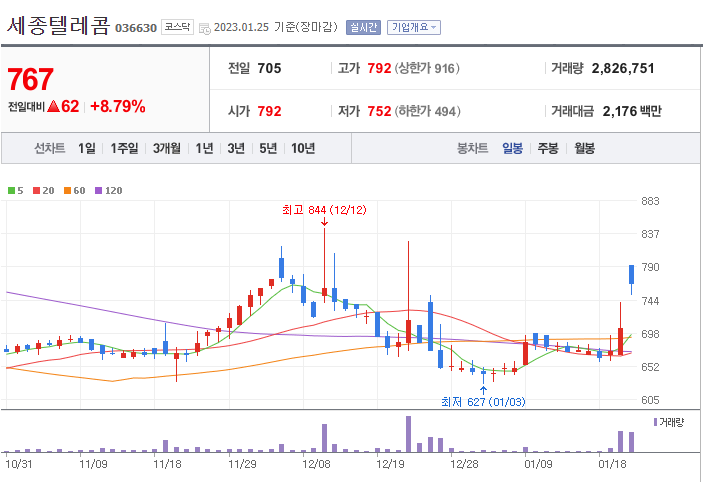Image resolution: width=703 pixels, height=482 pixels.
Task: Click the 10/31 date axis label
Action: [x=19, y=464]
